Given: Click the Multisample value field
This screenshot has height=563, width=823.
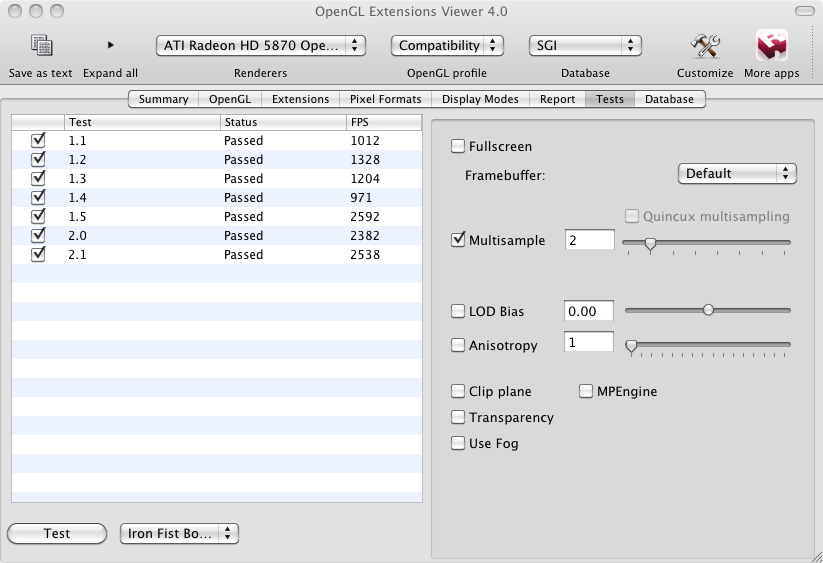Looking at the screenshot, I should [x=589, y=240].
